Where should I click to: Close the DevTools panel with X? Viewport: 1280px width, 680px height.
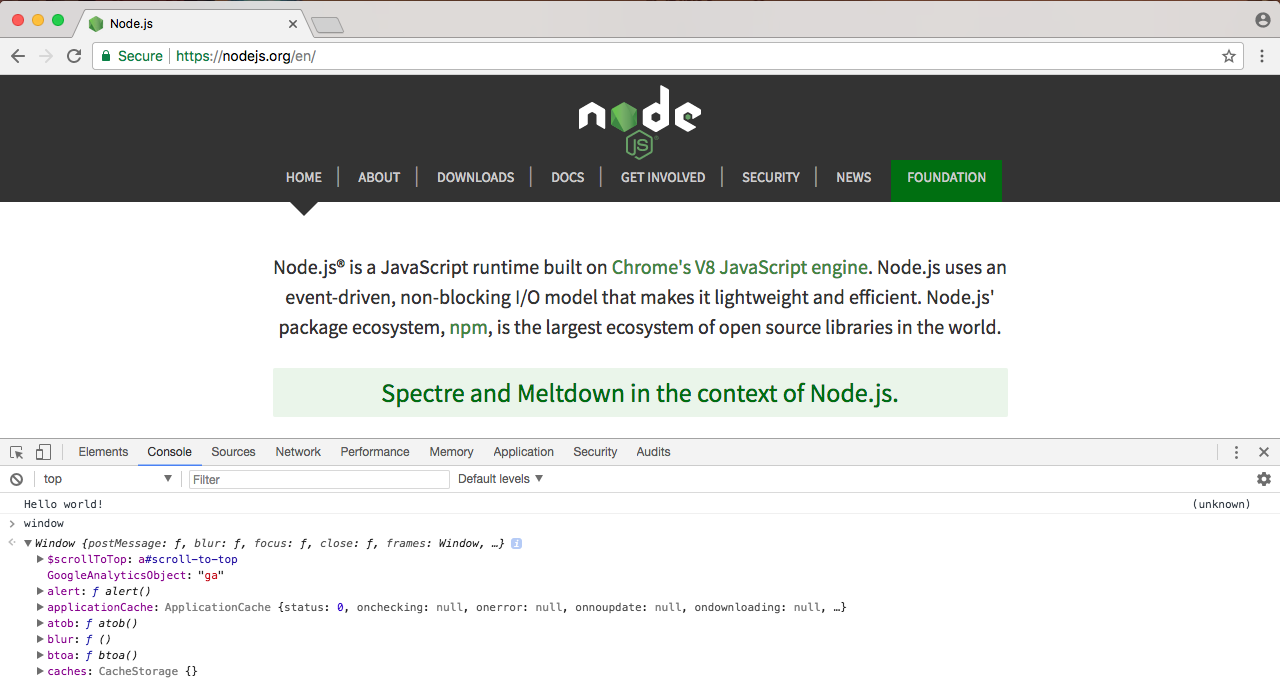point(1264,452)
